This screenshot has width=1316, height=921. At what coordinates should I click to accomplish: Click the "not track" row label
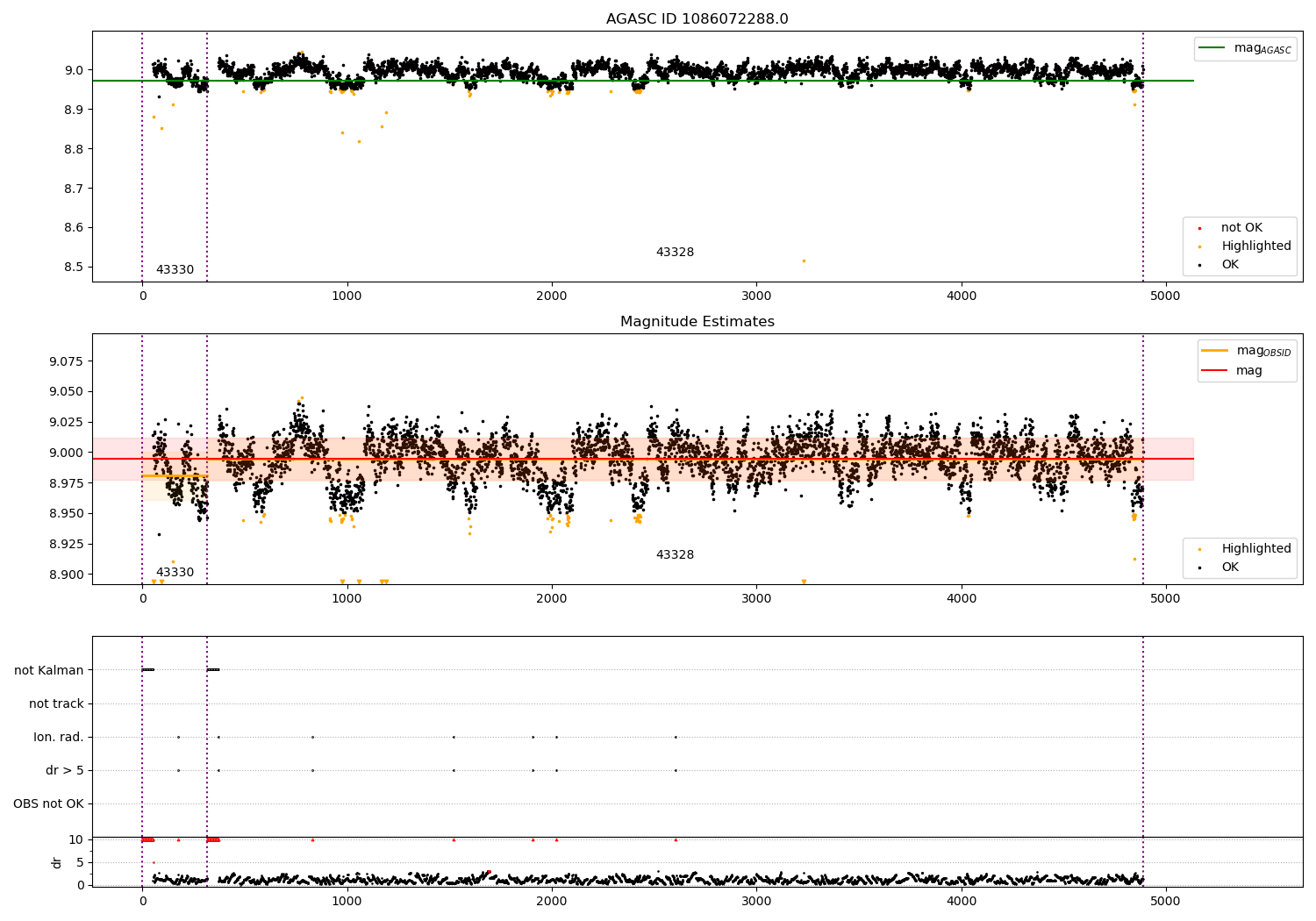(x=56, y=703)
